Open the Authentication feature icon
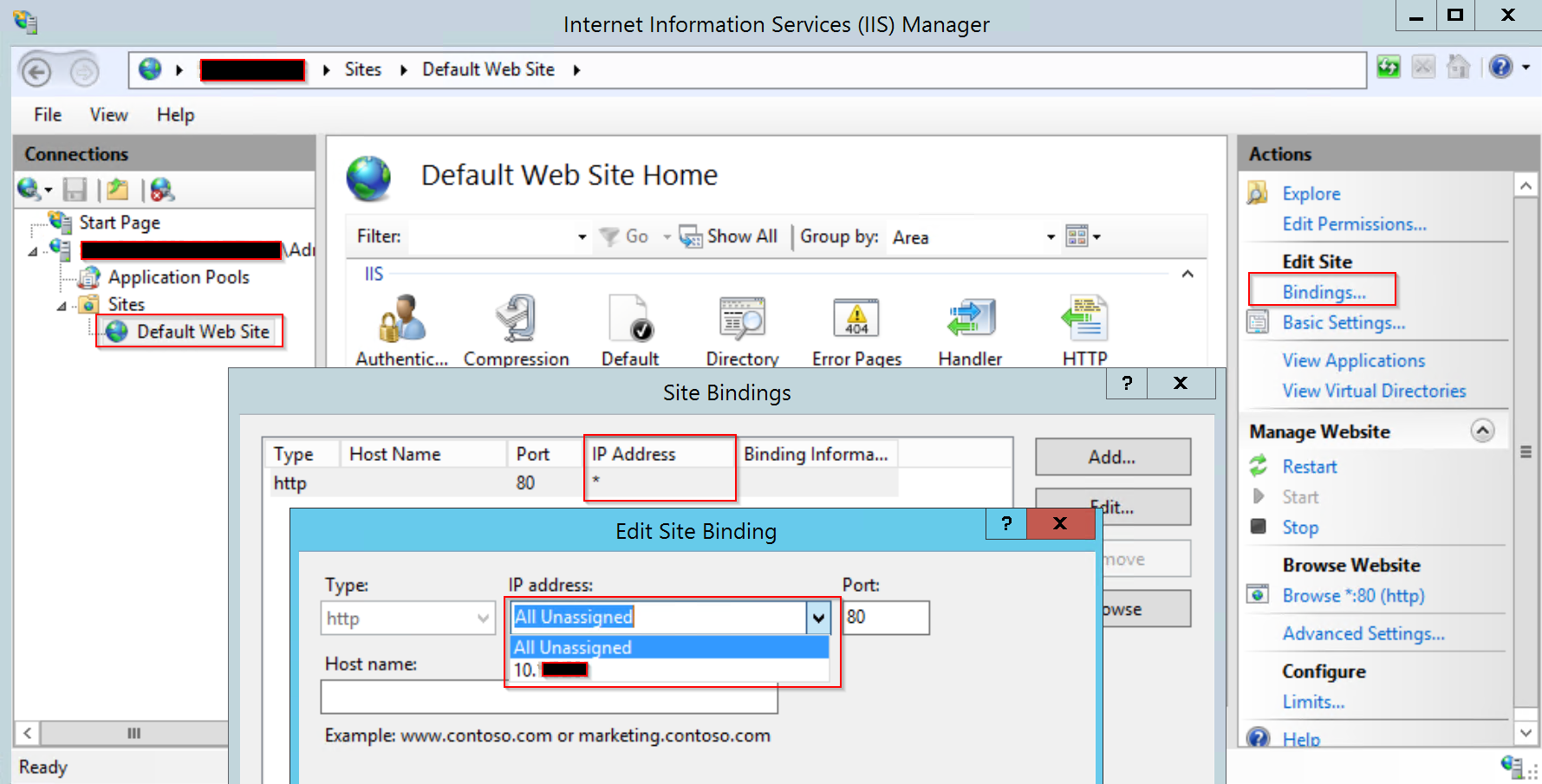1542x784 pixels. (401, 318)
